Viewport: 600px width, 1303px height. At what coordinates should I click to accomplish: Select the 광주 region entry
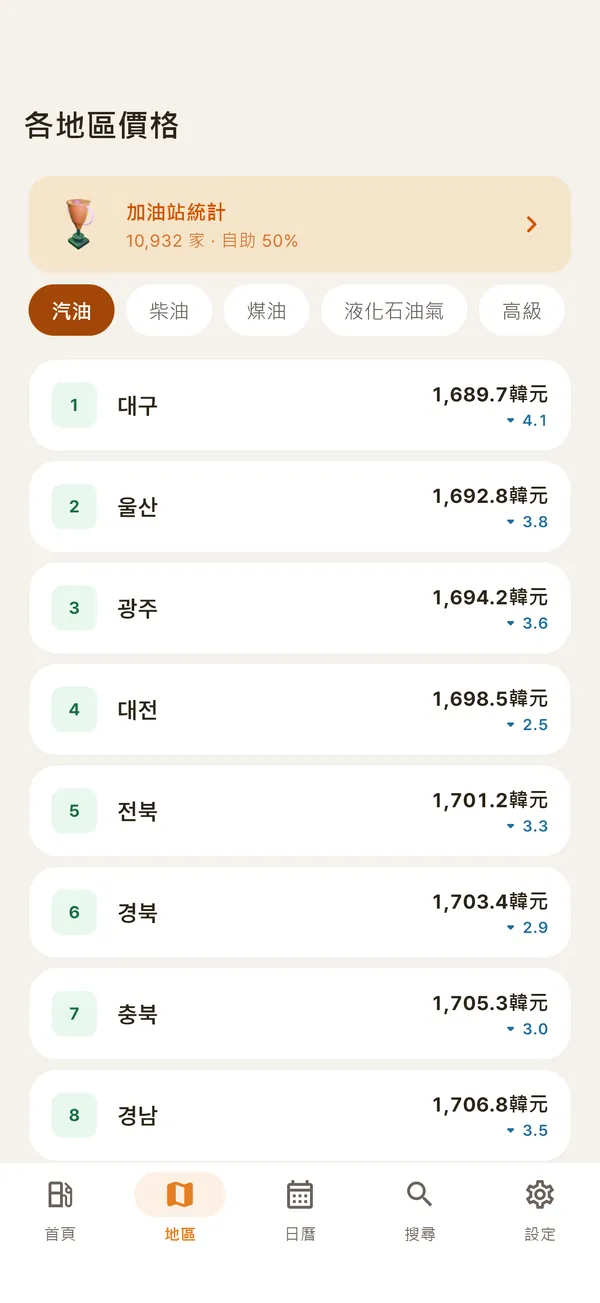[300, 608]
